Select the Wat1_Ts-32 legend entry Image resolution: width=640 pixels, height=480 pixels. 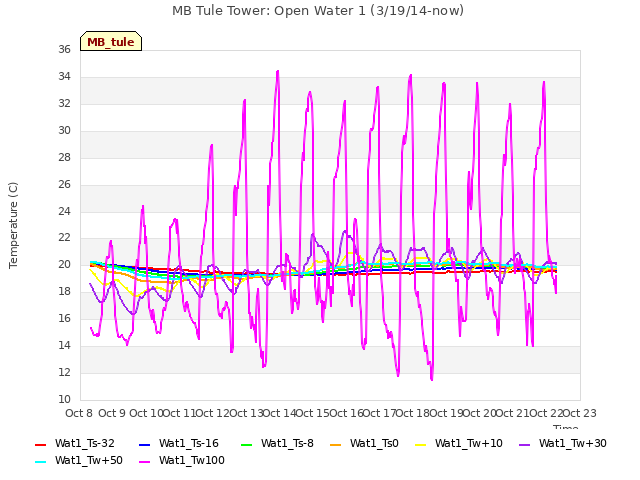coord(75,443)
